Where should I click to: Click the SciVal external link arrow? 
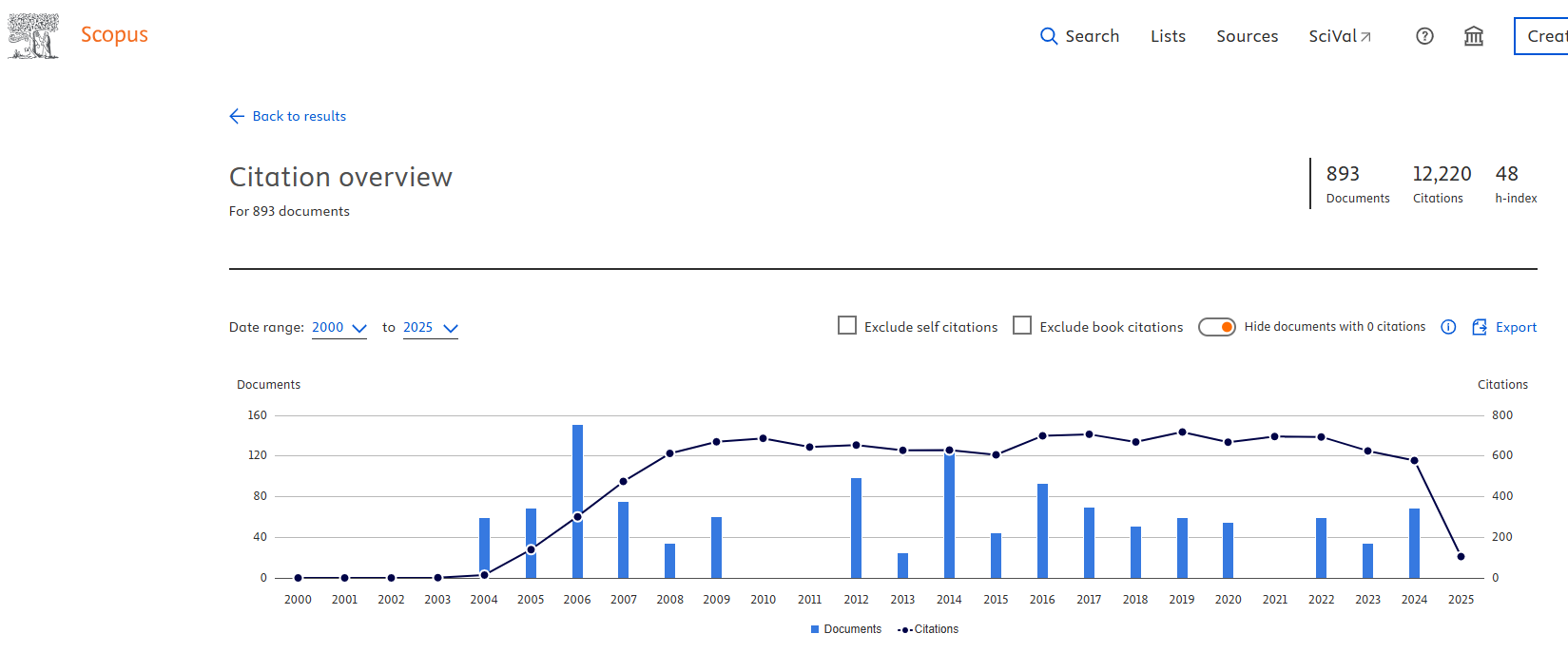[1365, 37]
